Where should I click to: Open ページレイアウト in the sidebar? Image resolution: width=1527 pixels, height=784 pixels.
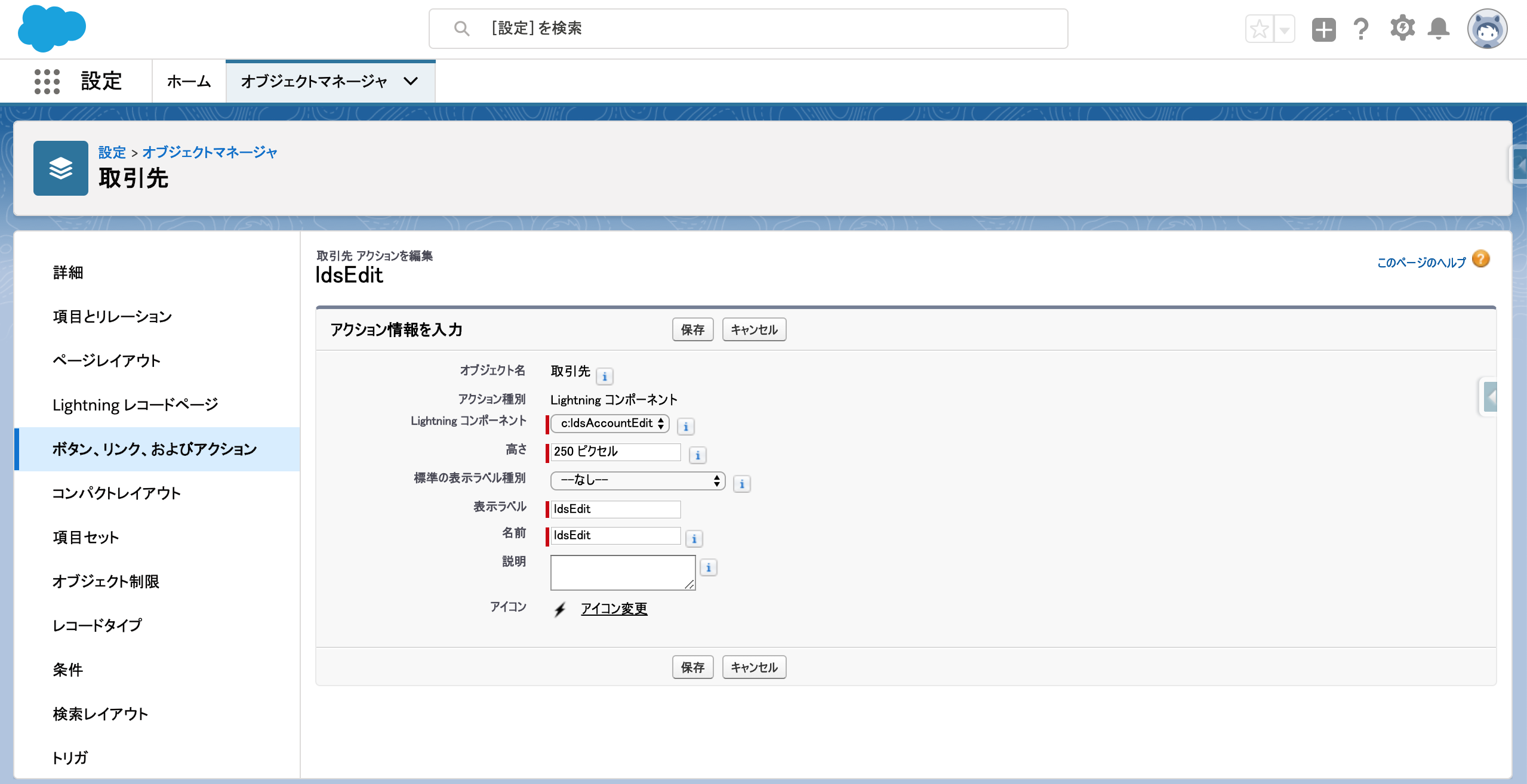pyautogui.click(x=156, y=361)
